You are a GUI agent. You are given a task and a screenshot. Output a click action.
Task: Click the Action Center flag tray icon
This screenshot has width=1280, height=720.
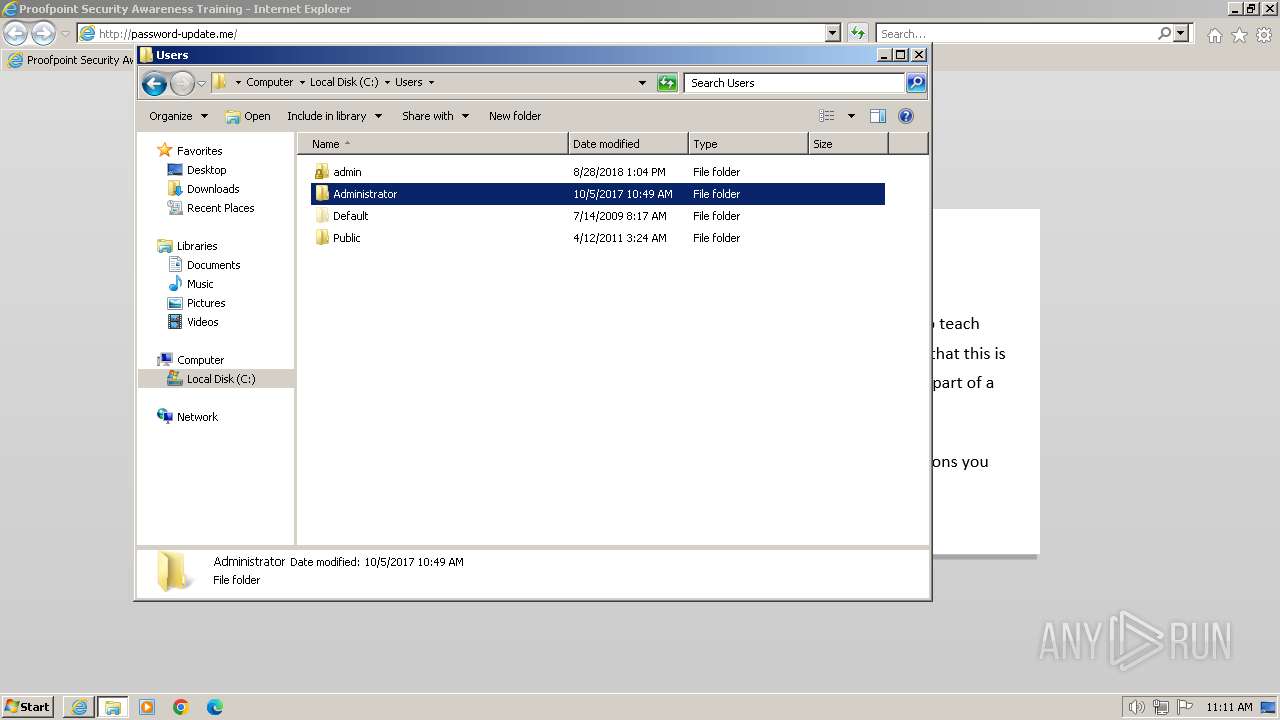tap(1185, 707)
